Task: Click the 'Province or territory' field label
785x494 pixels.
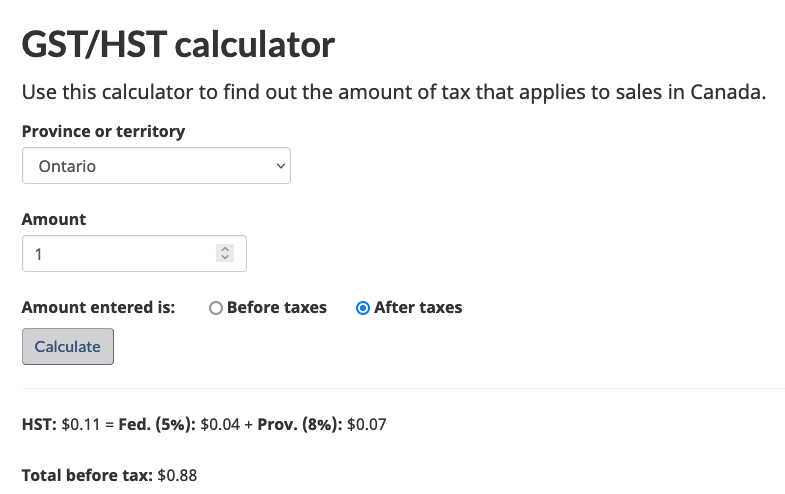Action: [x=103, y=131]
